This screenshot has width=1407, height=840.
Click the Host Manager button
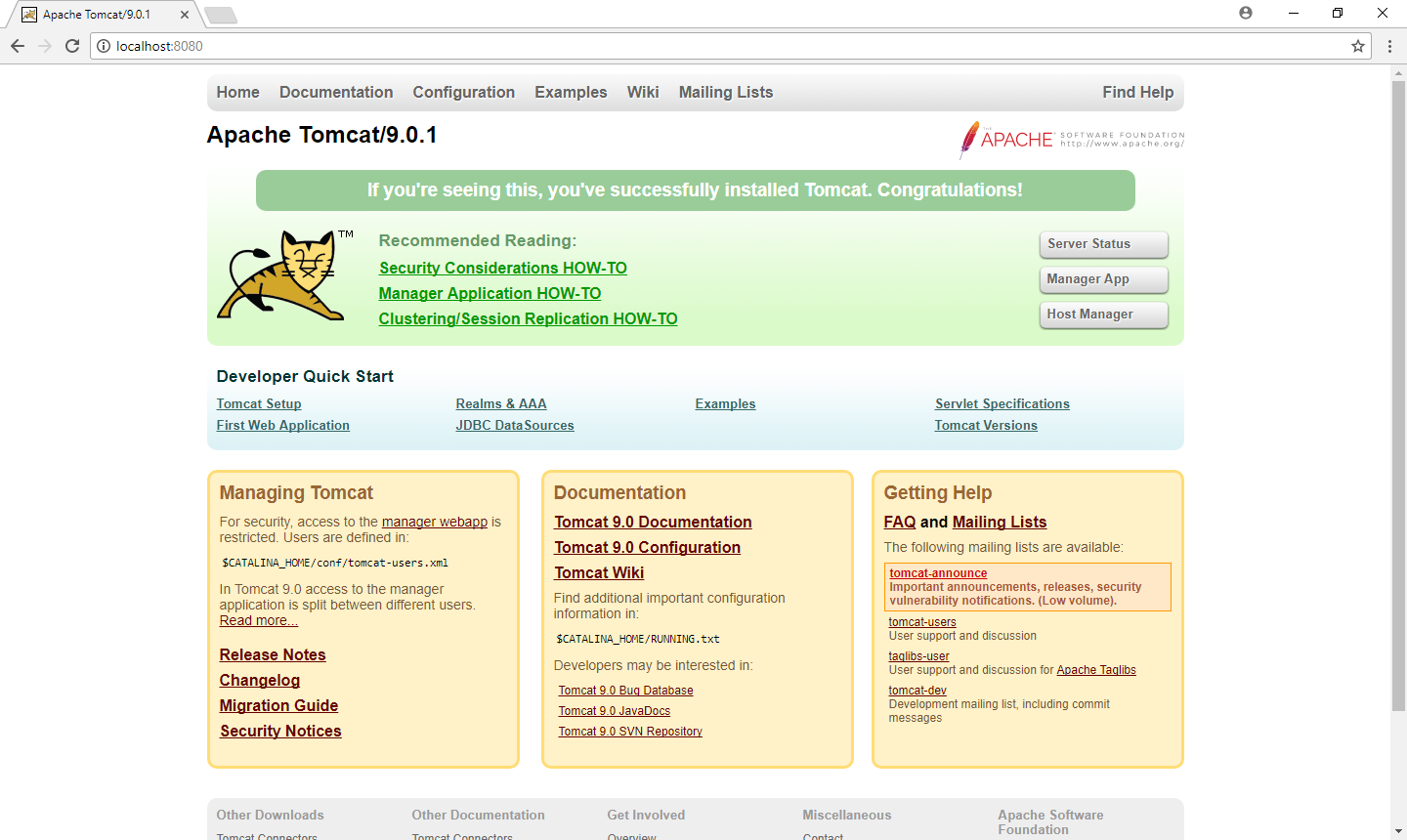click(x=1103, y=315)
